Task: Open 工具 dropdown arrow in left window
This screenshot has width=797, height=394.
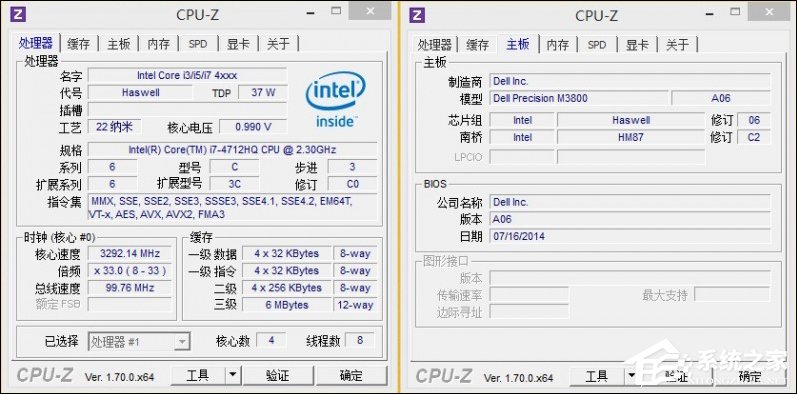Action: coord(232,375)
